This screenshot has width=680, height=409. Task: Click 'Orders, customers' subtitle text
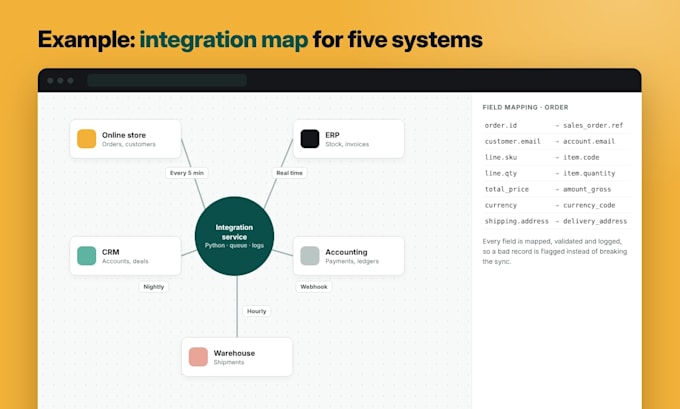[129, 144]
